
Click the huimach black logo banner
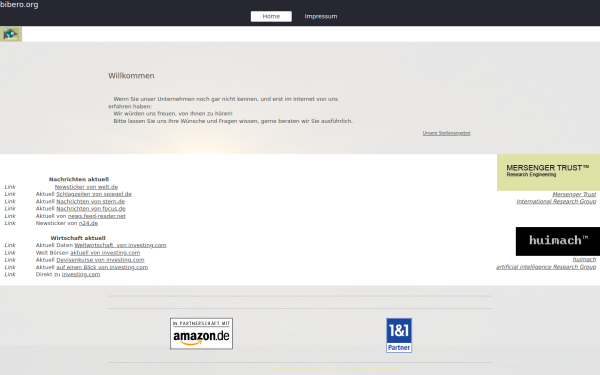[x=558, y=241]
